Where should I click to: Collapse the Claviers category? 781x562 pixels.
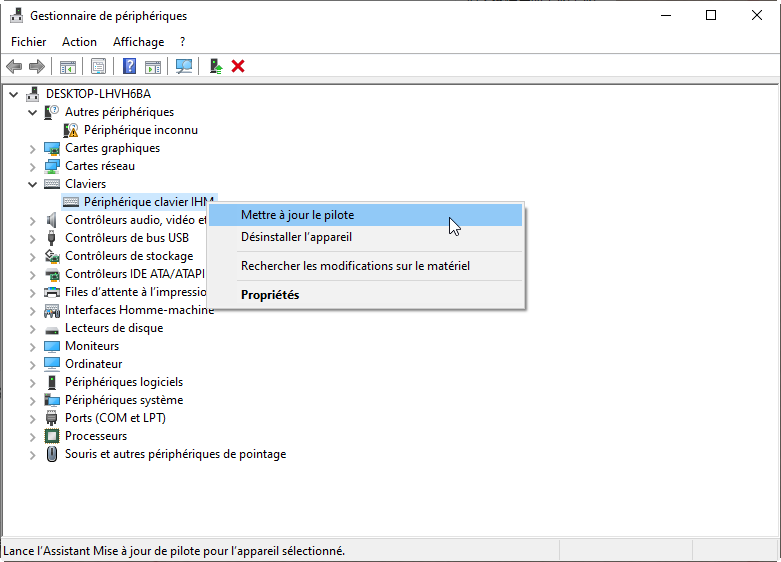32,184
